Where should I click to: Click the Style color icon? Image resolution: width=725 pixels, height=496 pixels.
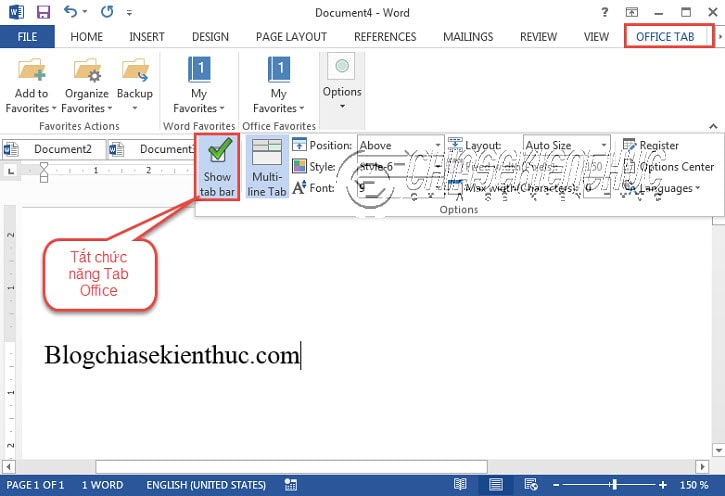299,166
